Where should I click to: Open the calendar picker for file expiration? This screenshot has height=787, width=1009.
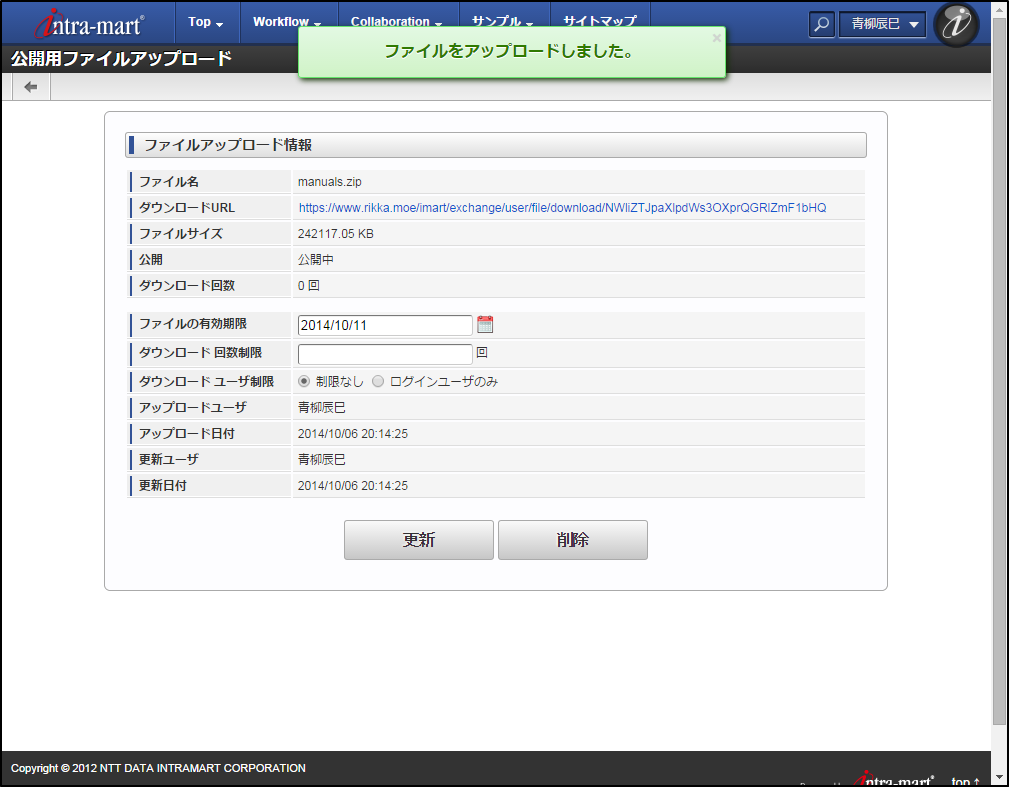pos(485,324)
